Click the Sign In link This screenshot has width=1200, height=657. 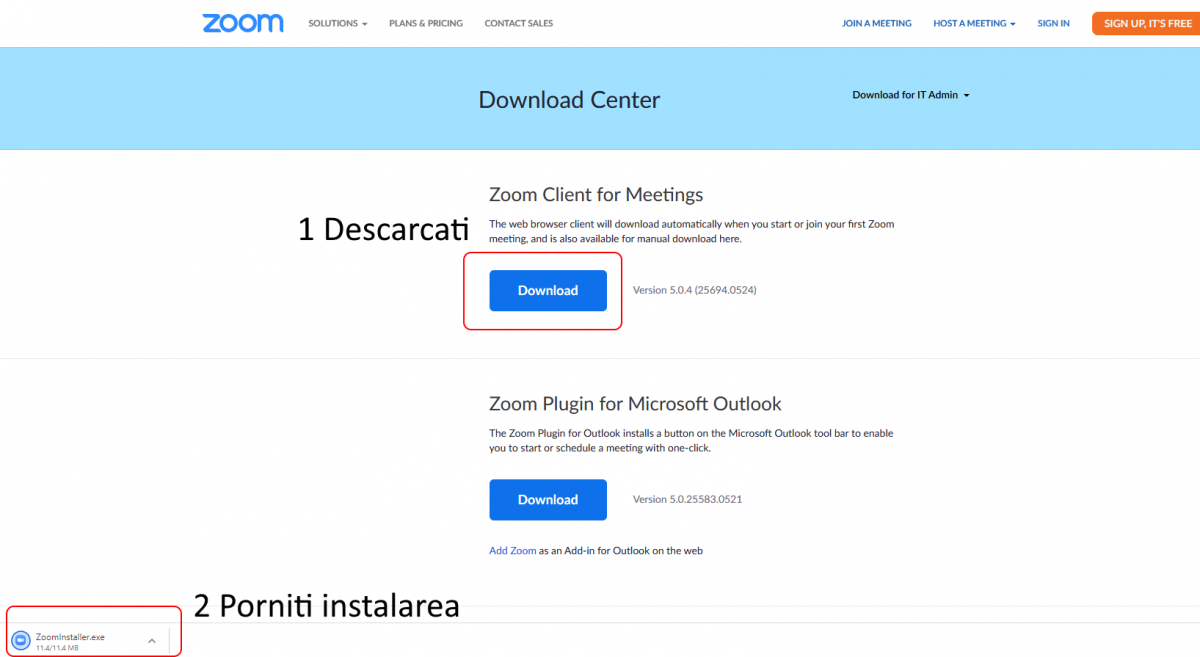coord(1053,23)
